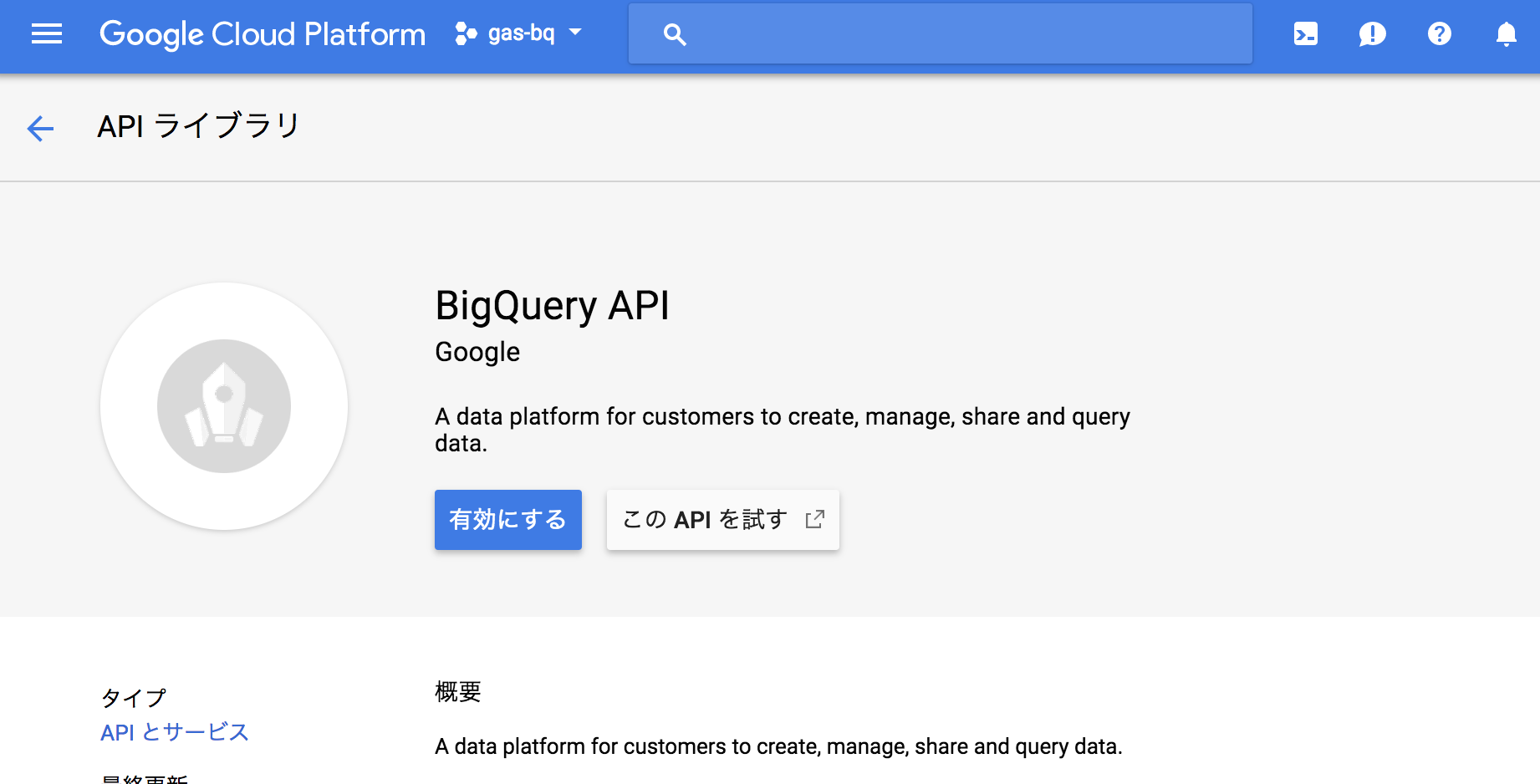Show notifications bell
1540x784 pixels.
(1507, 34)
